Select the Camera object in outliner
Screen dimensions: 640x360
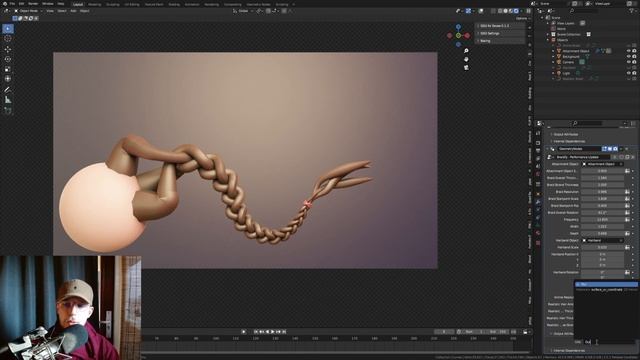(x=568, y=62)
